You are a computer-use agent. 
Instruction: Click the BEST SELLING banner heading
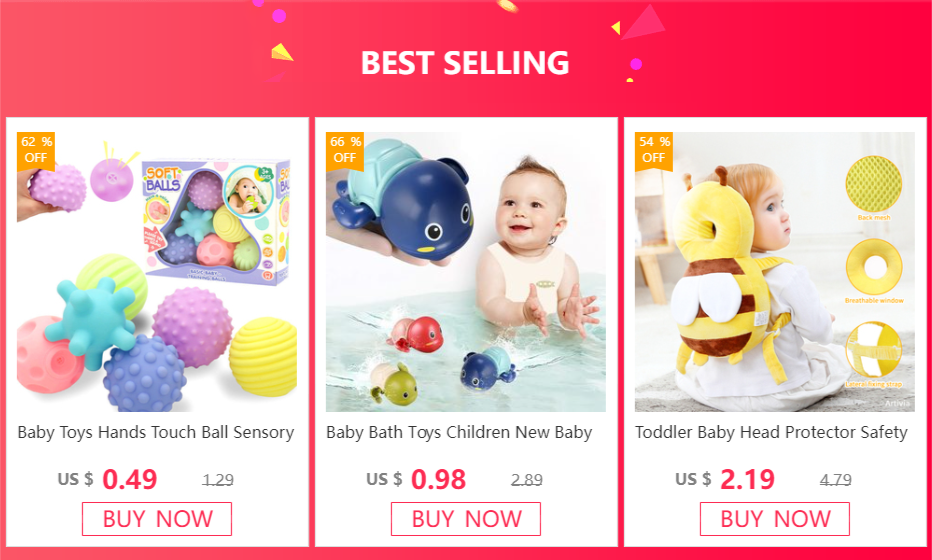pyautogui.click(x=465, y=62)
